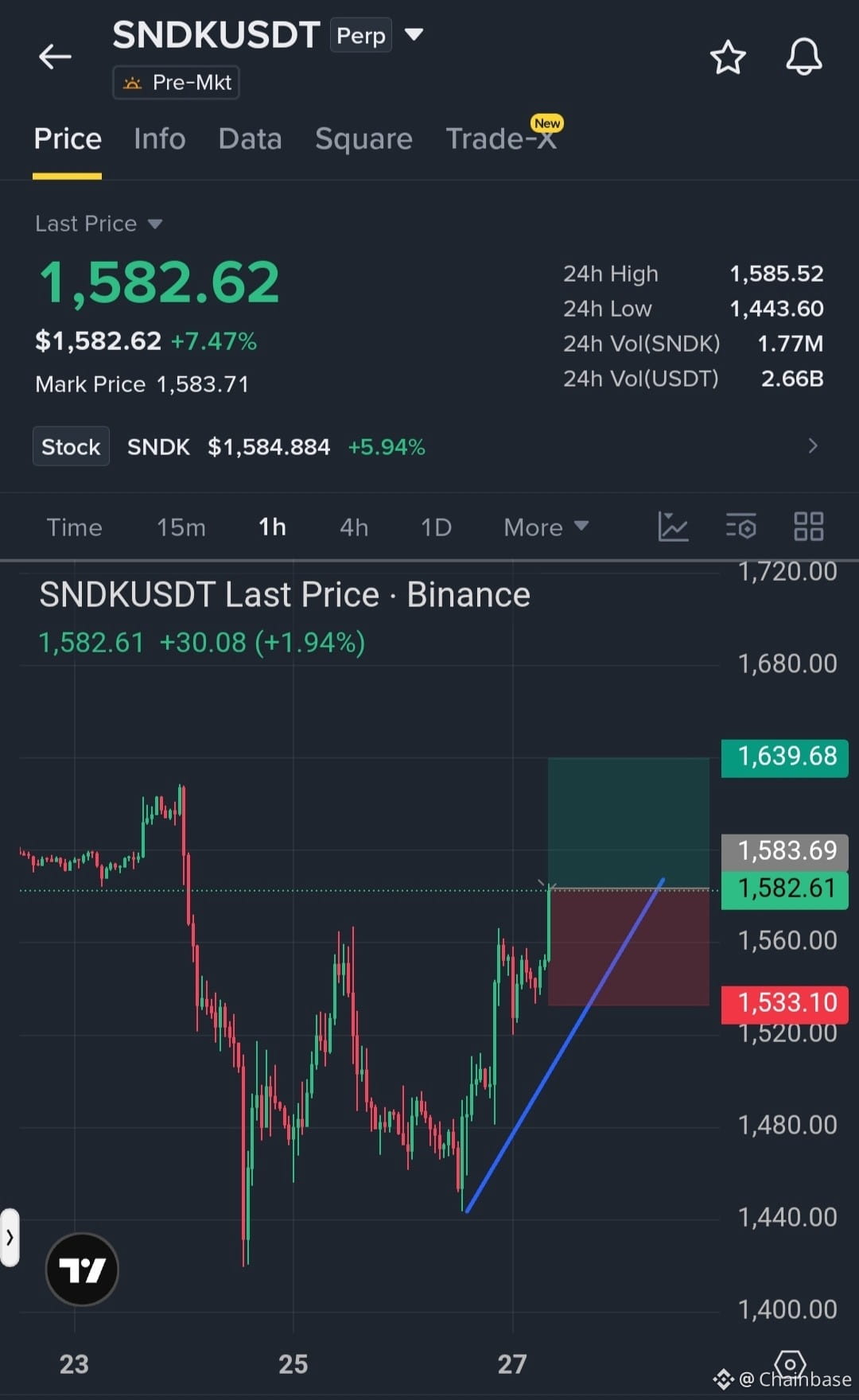This screenshot has height=1400, width=859.
Task: Select the 1D chart interval
Action: [x=436, y=527]
